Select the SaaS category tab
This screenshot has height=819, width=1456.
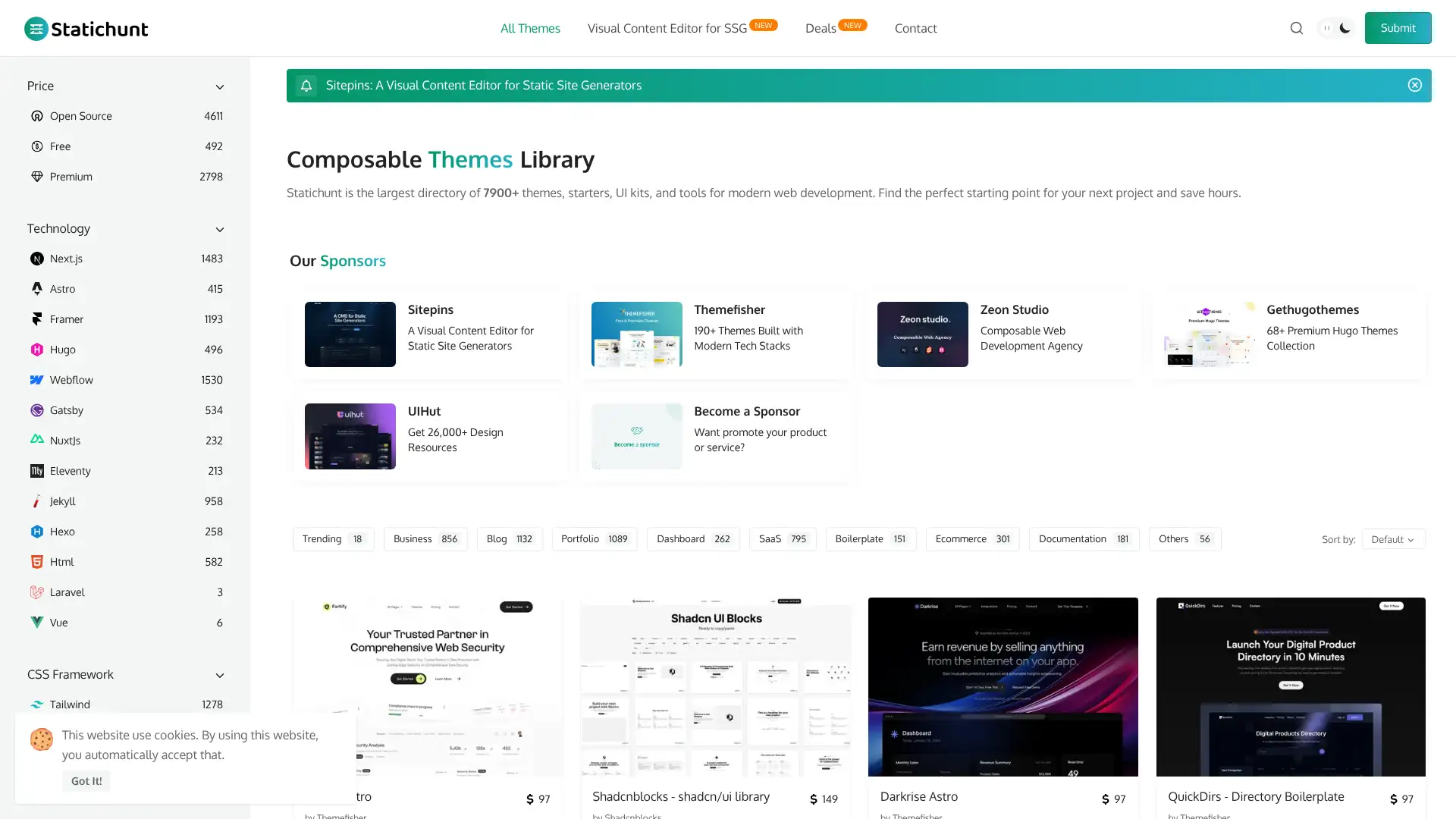point(783,539)
